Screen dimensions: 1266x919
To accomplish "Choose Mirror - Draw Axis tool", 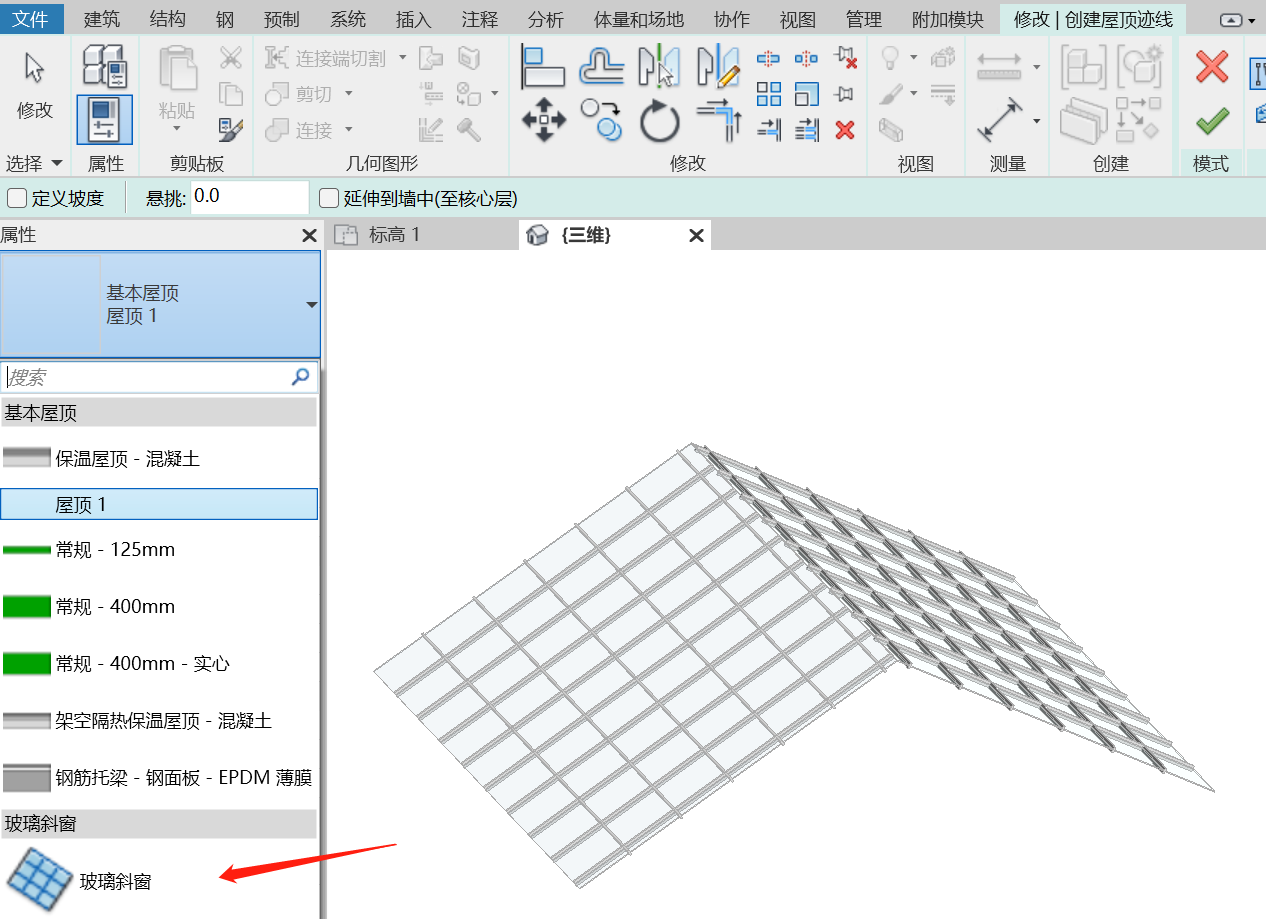I will (x=717, y=66).
